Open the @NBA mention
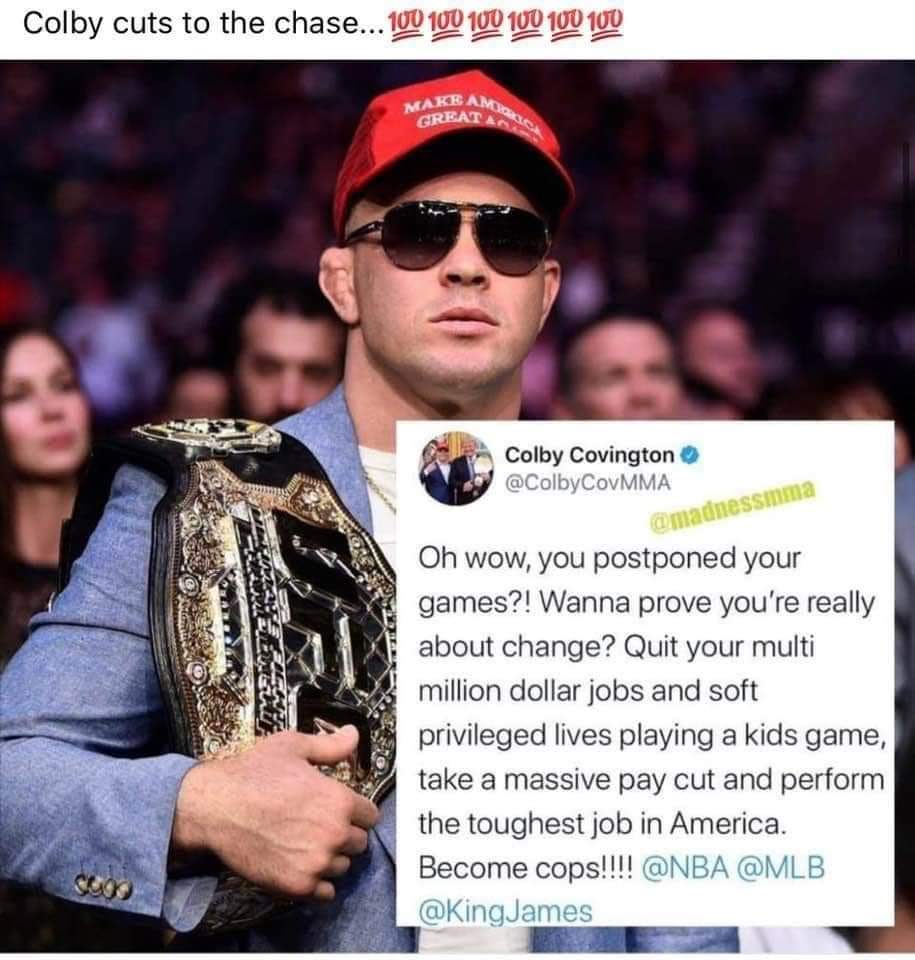The image size is (915, 960). tap(685, 868)
